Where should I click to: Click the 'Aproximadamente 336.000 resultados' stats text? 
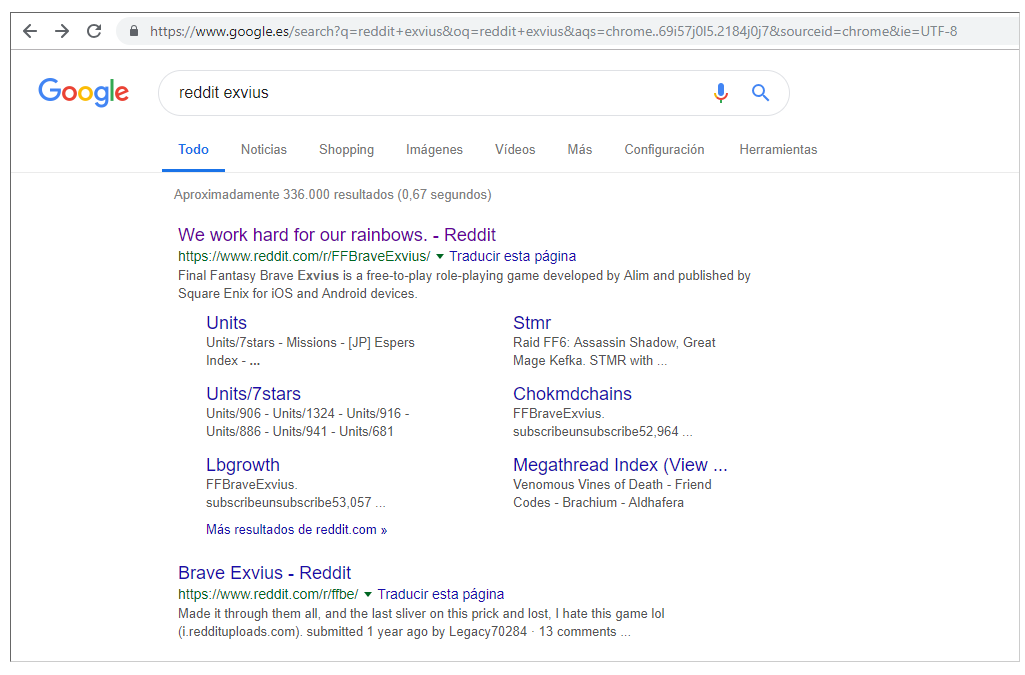click(332, 195)
